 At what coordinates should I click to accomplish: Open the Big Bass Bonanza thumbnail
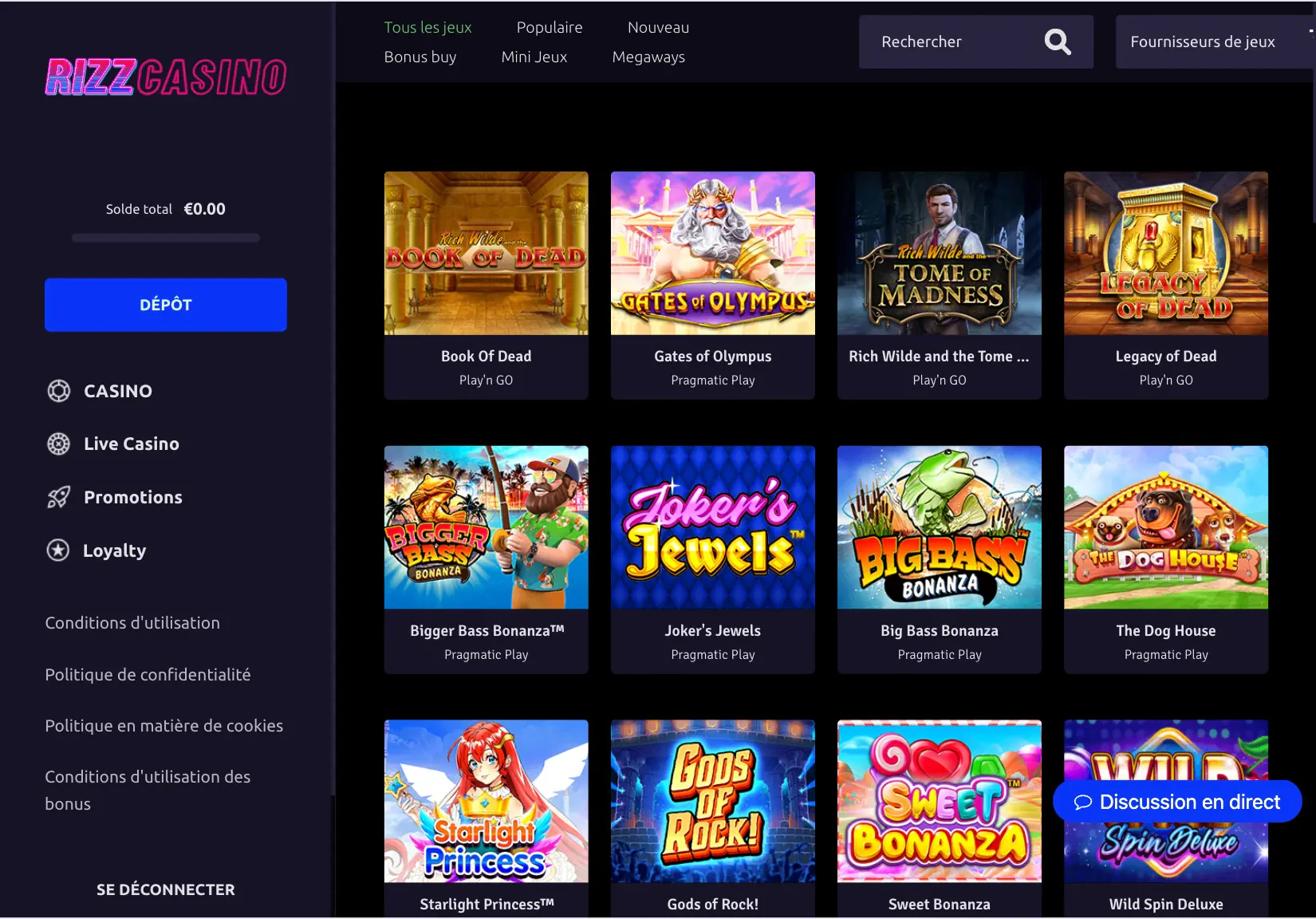click(940, 527)
